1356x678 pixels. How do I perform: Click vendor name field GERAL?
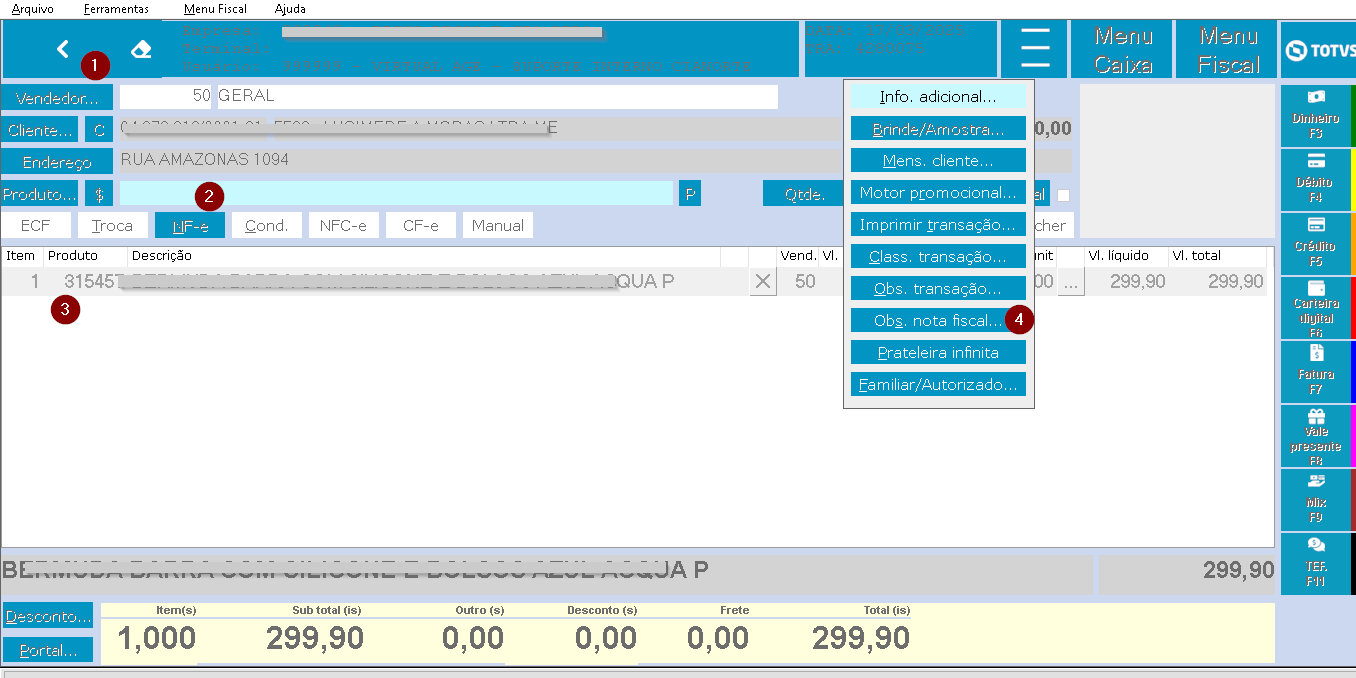click(496, 97)
